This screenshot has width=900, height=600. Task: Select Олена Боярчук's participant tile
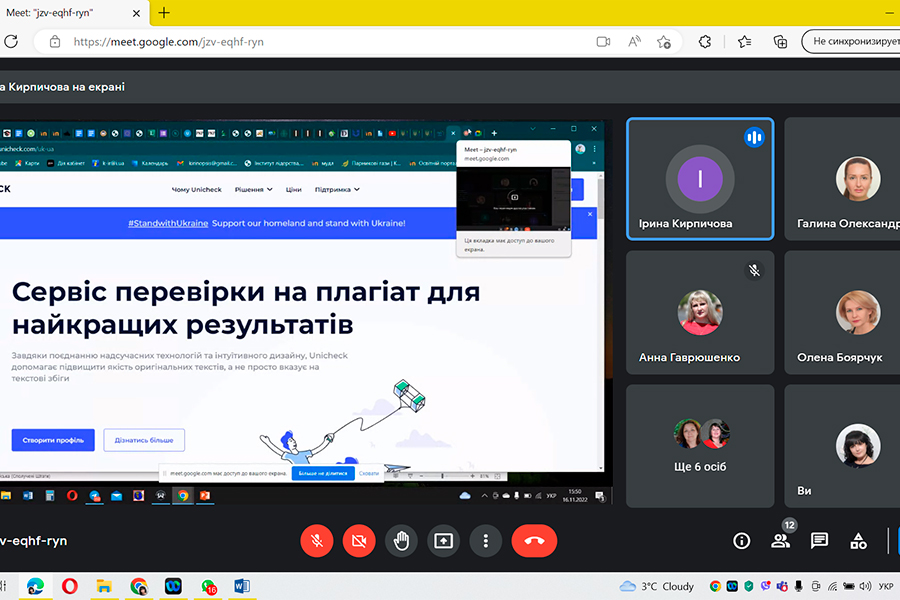coord(842,313)
